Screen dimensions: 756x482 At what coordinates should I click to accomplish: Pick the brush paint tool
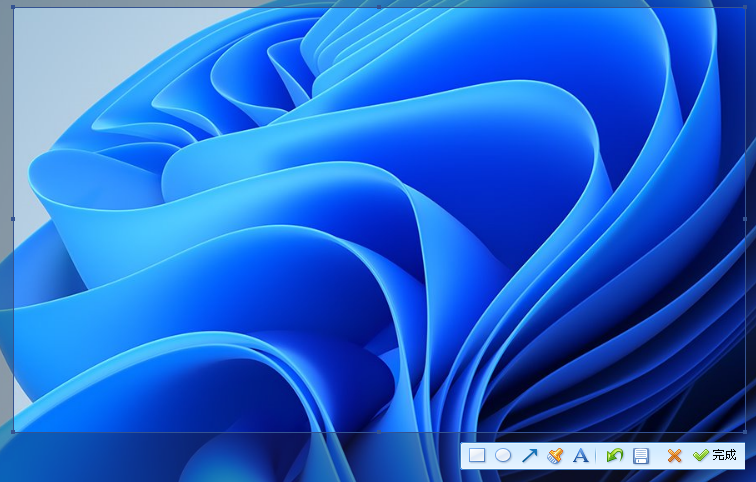tap(555, 455)
